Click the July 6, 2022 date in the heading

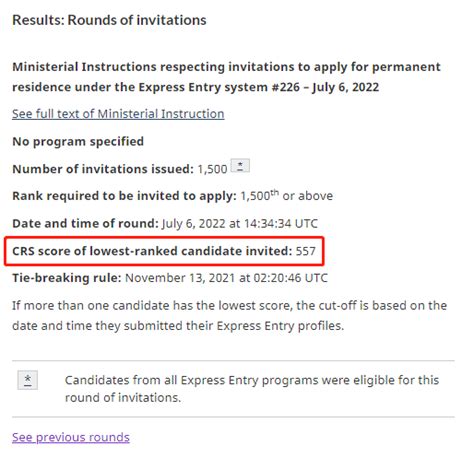pos(346,87)
